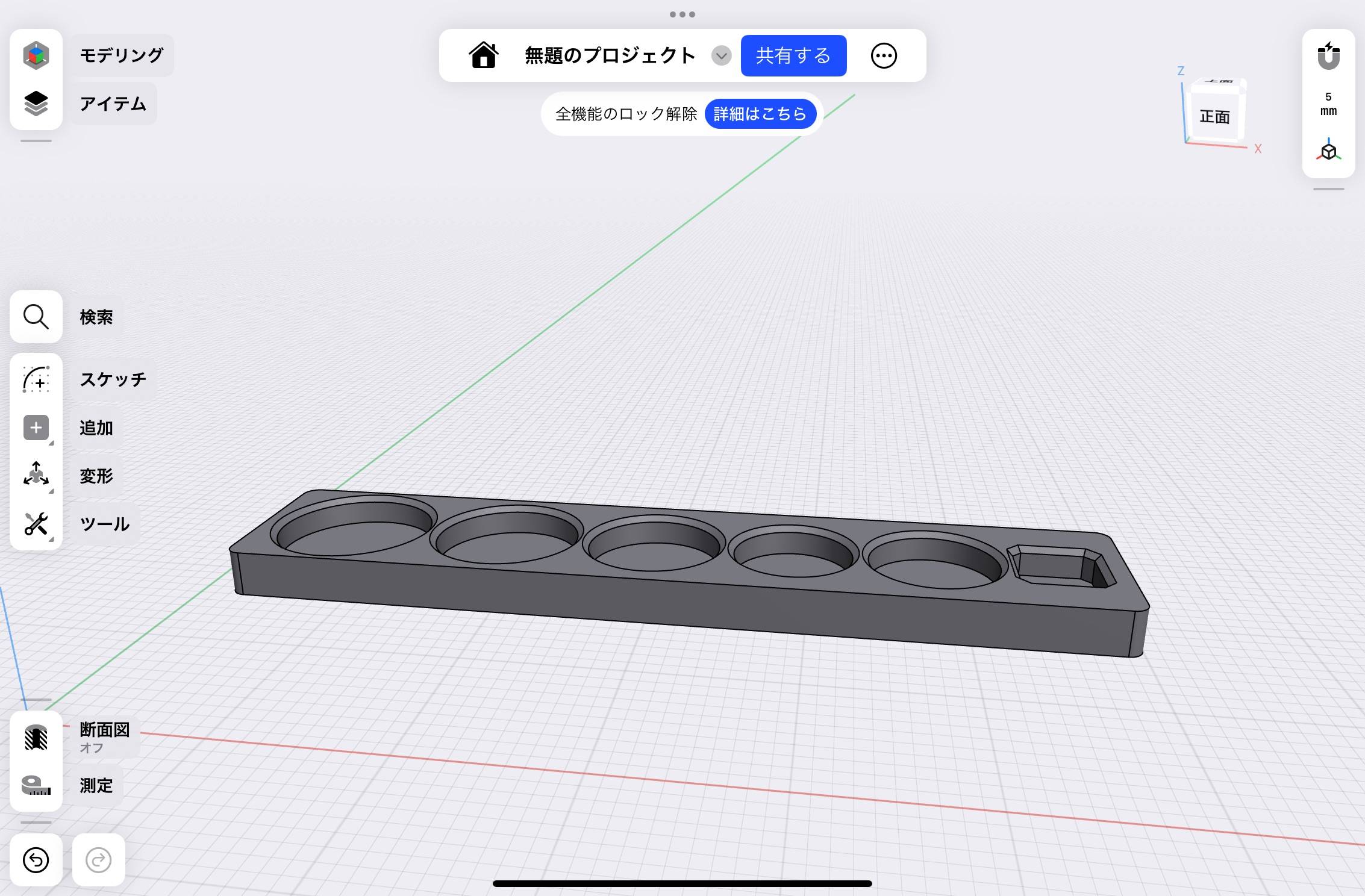
Task: Open the Tools wrench icon
Action: (x=36, y=524)
